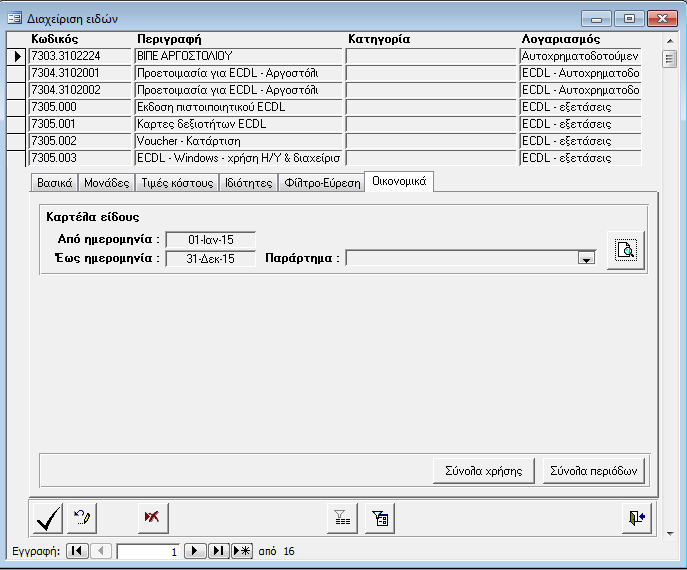
Task: Click the exit door icon
Action: point(636,517)
